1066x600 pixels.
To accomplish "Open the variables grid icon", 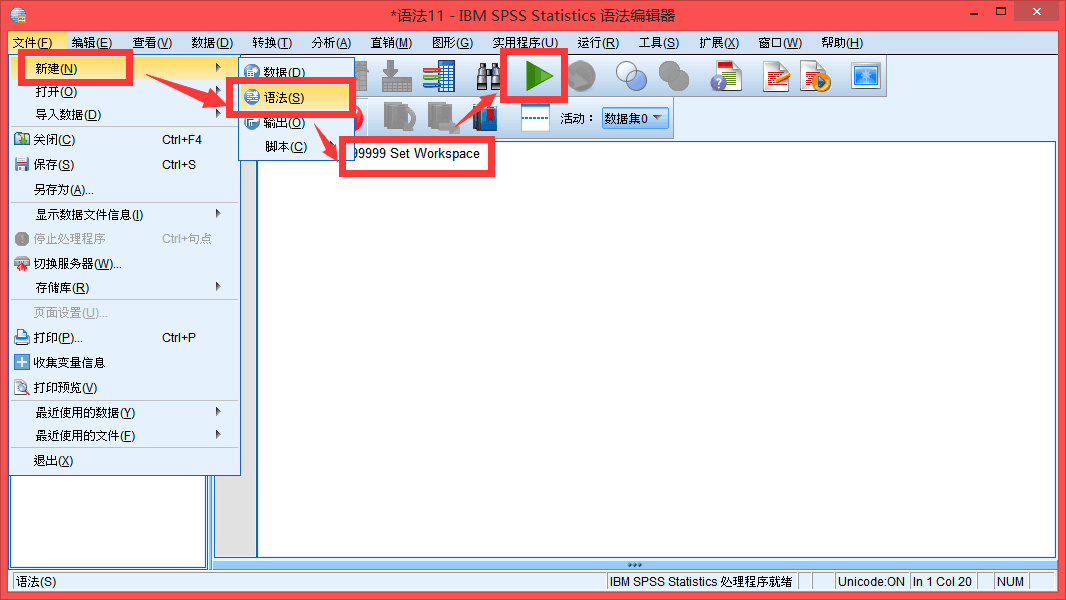I will [439, 76].
